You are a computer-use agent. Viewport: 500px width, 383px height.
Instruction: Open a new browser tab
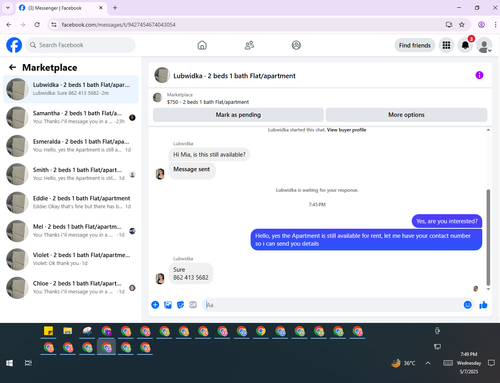point(115,8)
